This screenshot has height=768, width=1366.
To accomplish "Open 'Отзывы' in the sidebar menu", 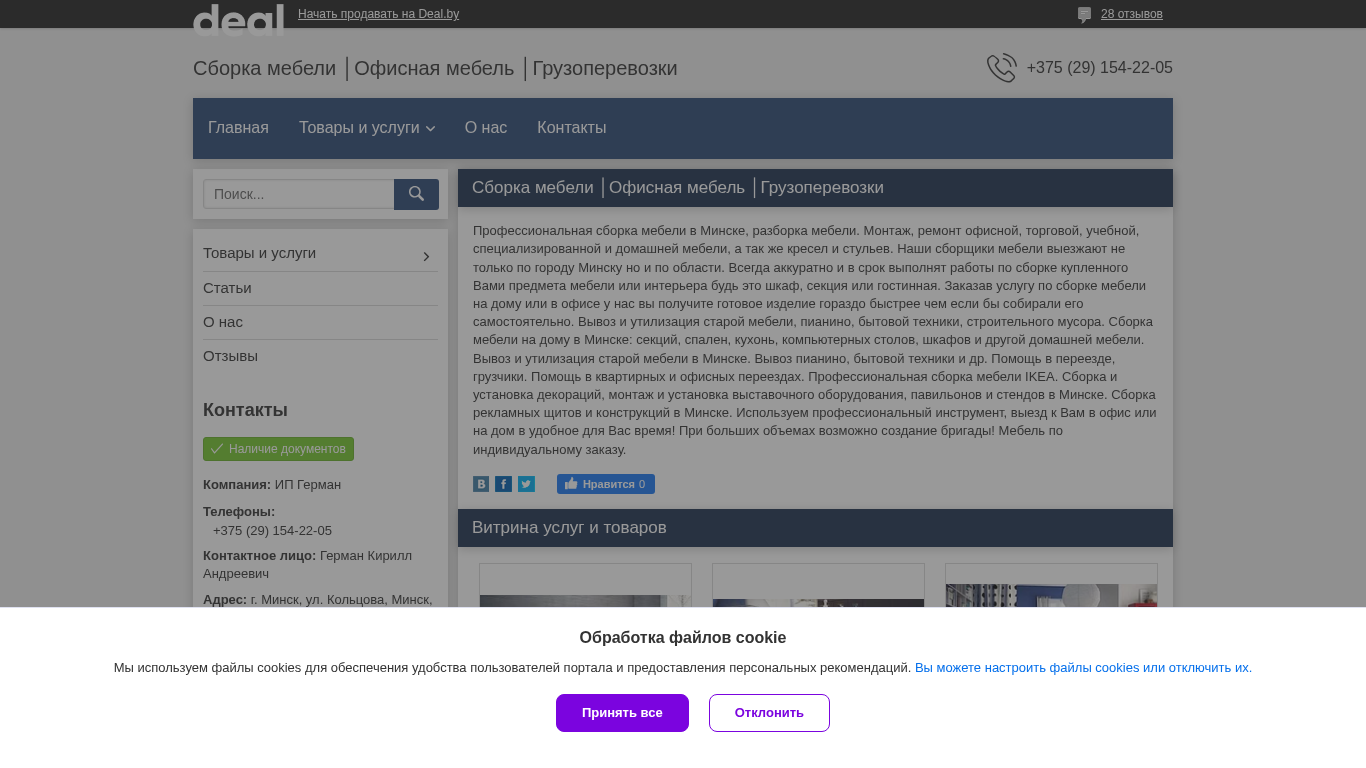I will point(230,356).
